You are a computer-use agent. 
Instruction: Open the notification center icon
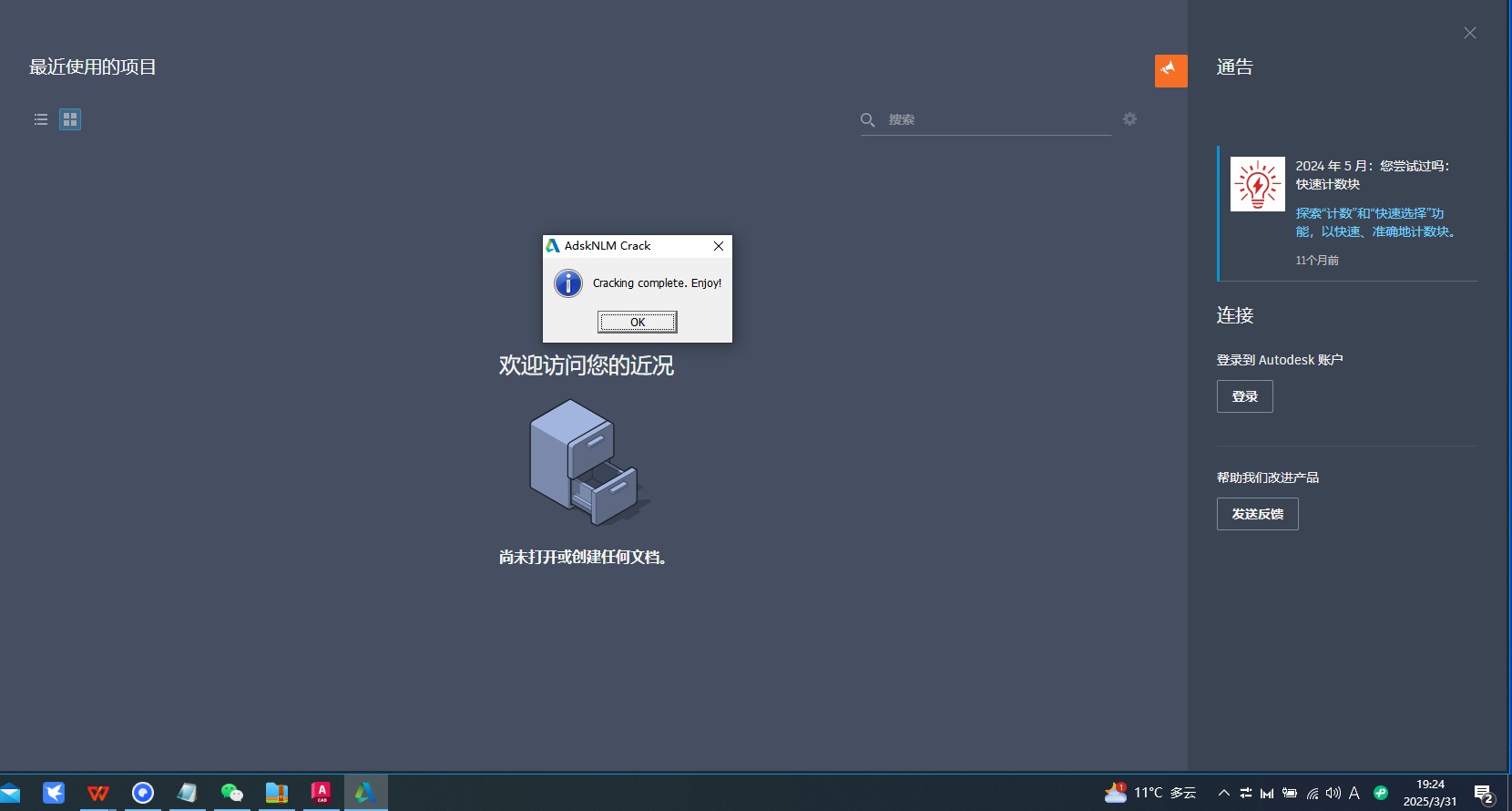click(1484, 795)
